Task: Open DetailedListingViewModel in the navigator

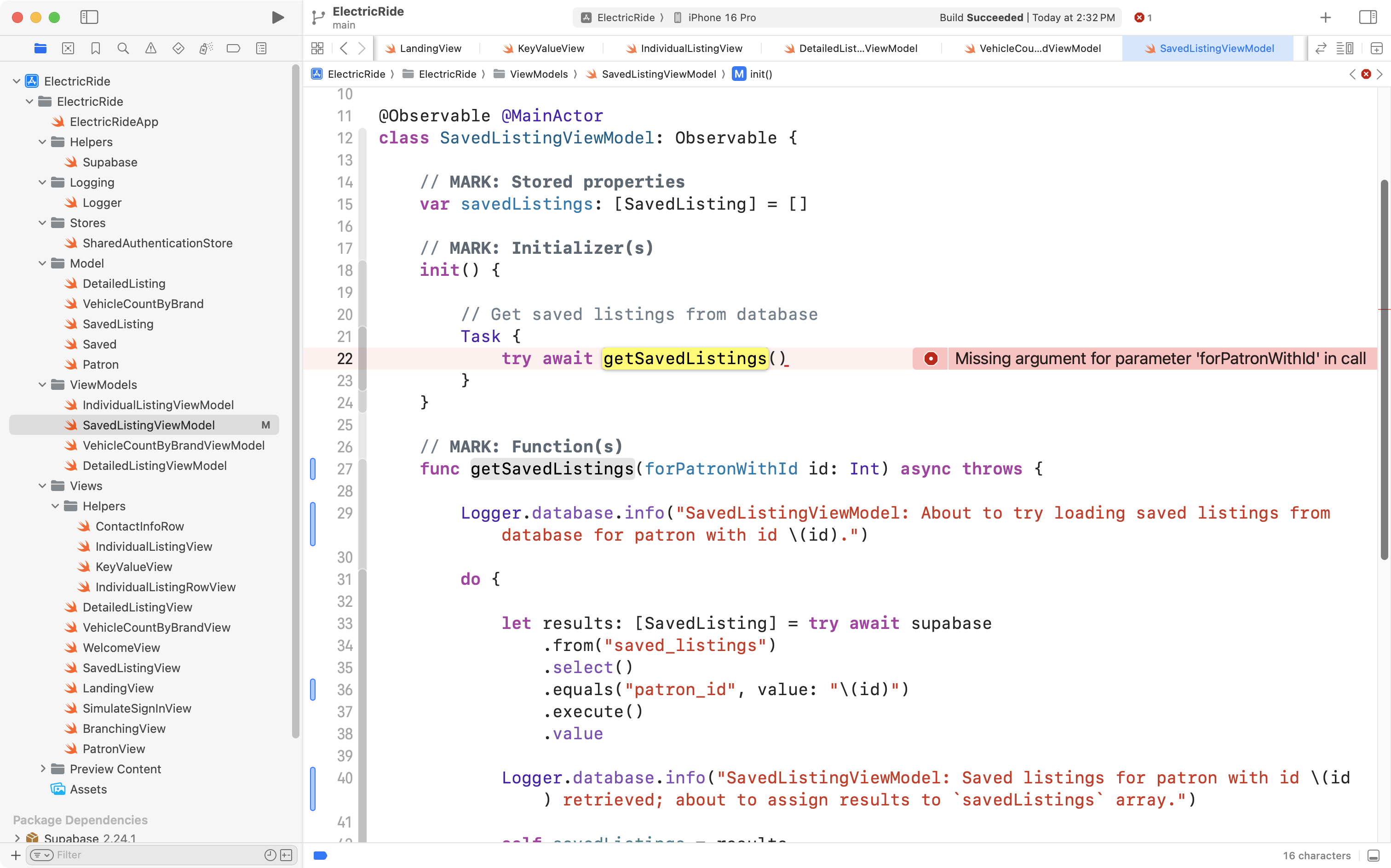Action: [x=155, y=466]
